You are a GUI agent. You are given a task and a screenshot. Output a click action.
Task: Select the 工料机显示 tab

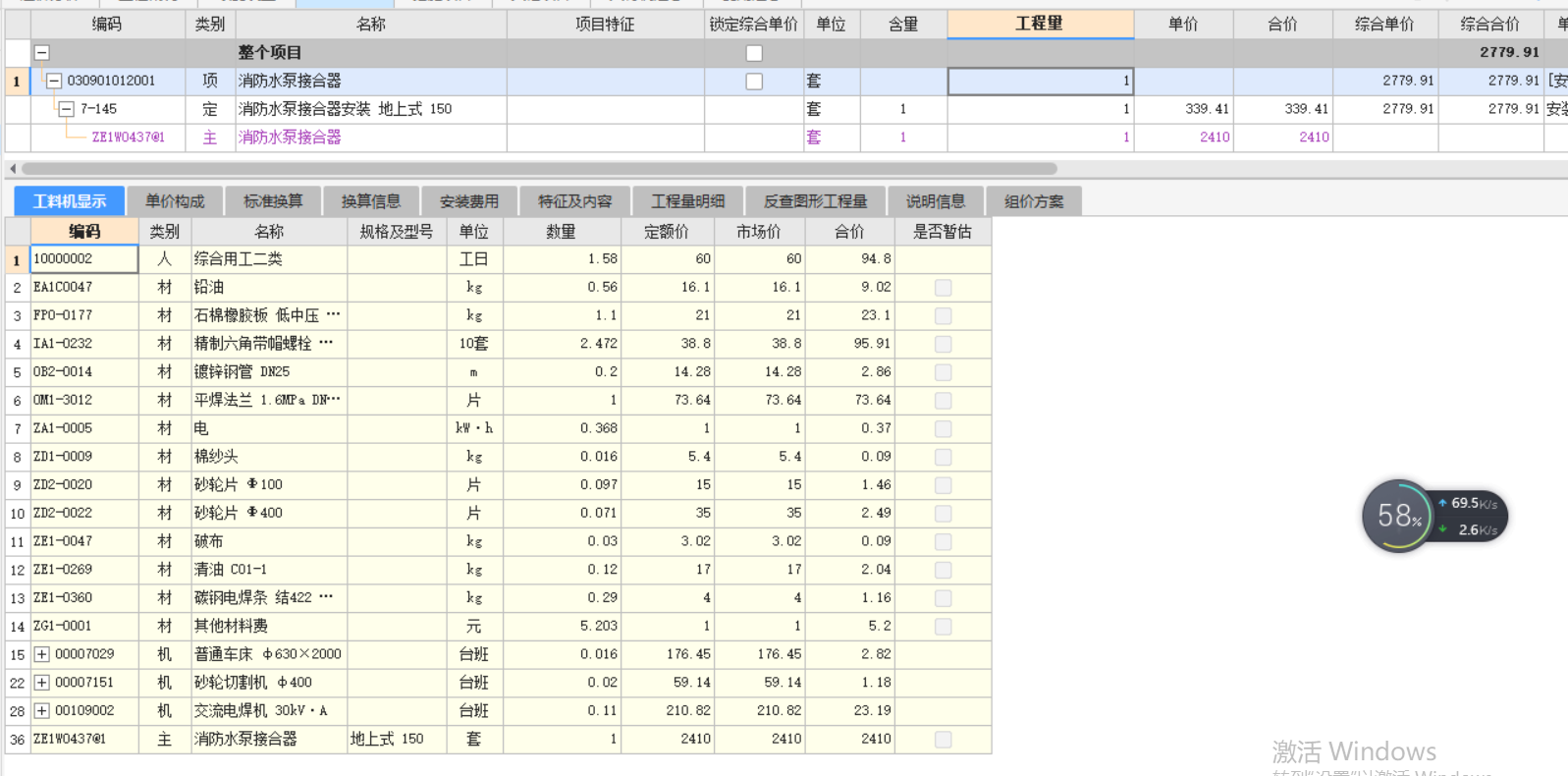point(70,201)
